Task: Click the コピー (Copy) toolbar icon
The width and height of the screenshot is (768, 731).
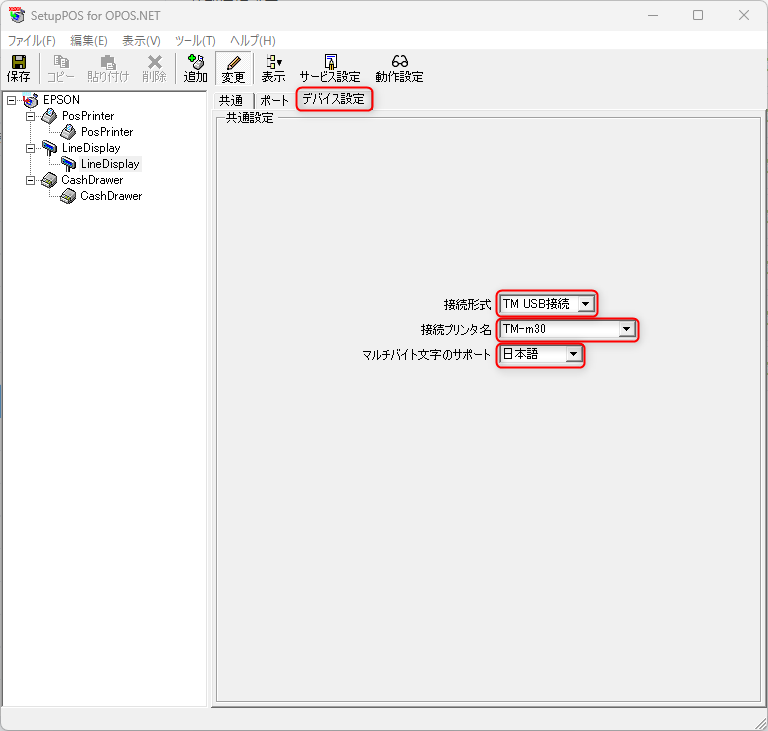Action: 61,68
